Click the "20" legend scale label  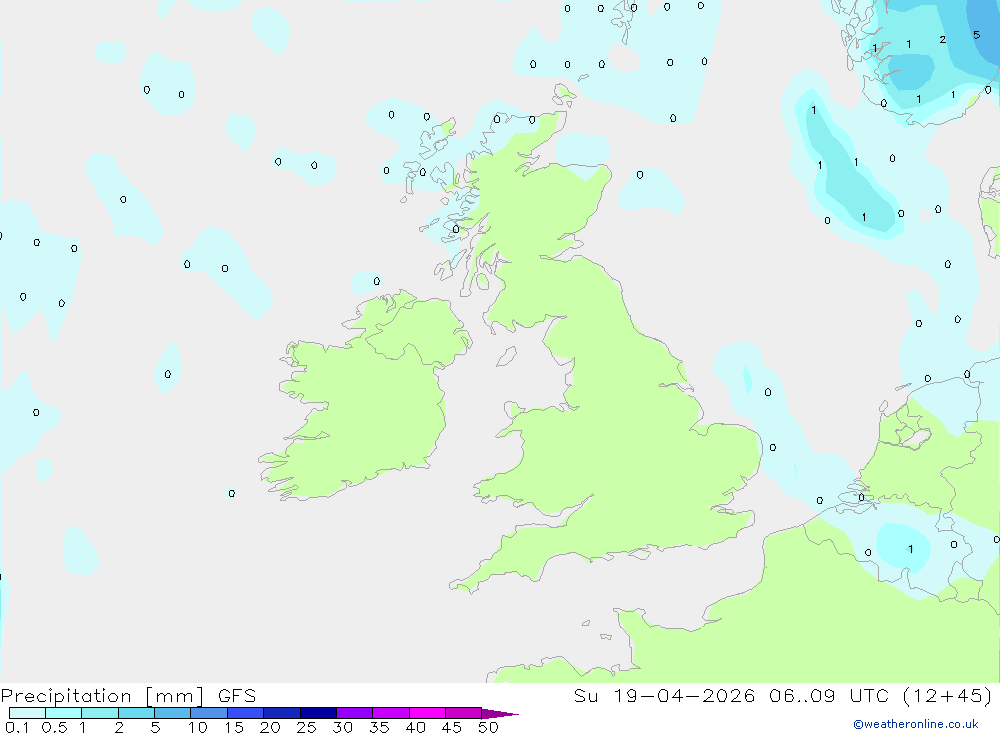270,727
